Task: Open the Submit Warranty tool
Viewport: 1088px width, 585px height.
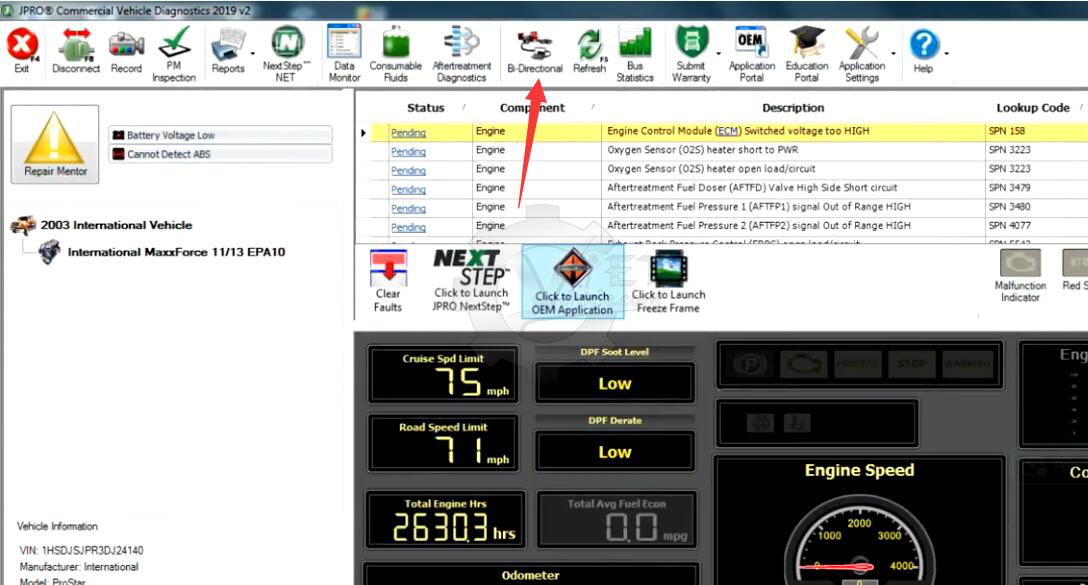Action: pos(691,45)
